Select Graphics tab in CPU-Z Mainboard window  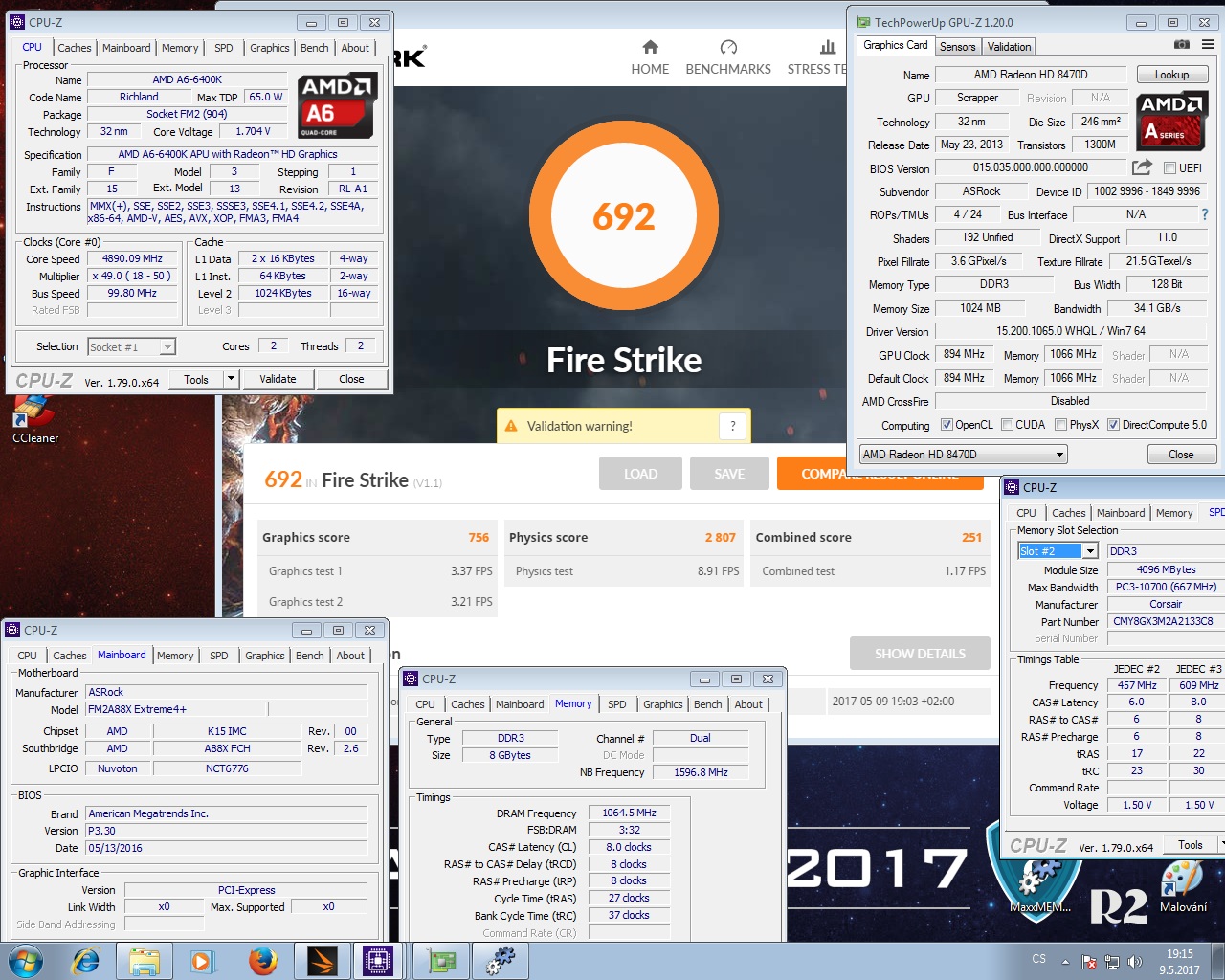[264, 656]
